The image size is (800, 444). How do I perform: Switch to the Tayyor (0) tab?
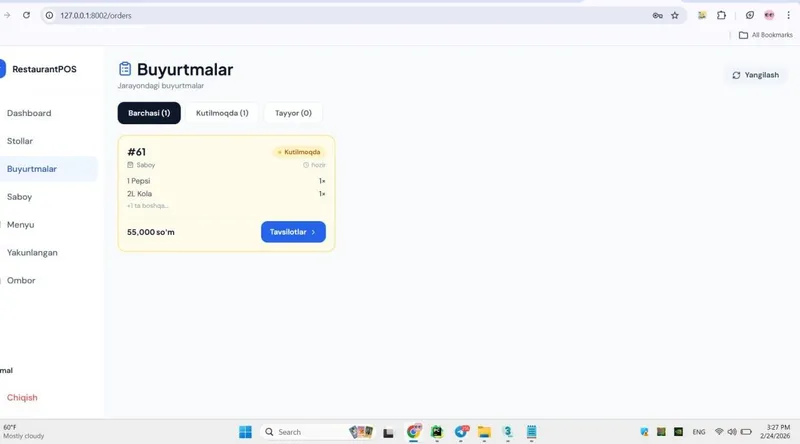click(293, 113)
